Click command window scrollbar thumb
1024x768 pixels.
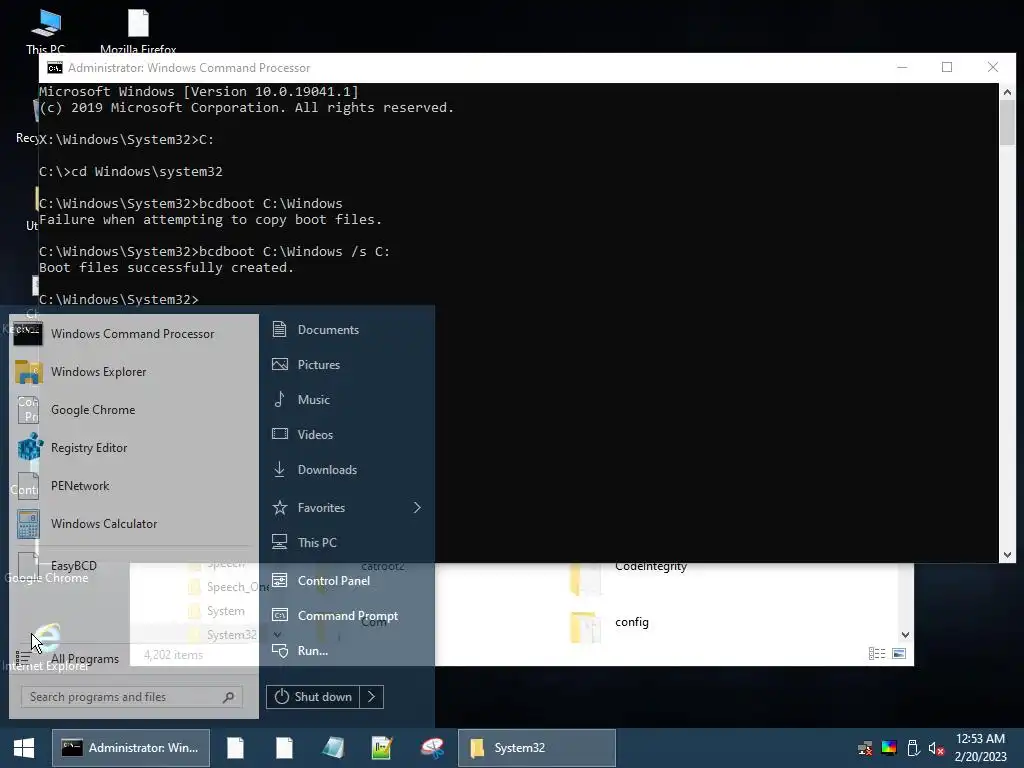click(x=1007, y=123)
